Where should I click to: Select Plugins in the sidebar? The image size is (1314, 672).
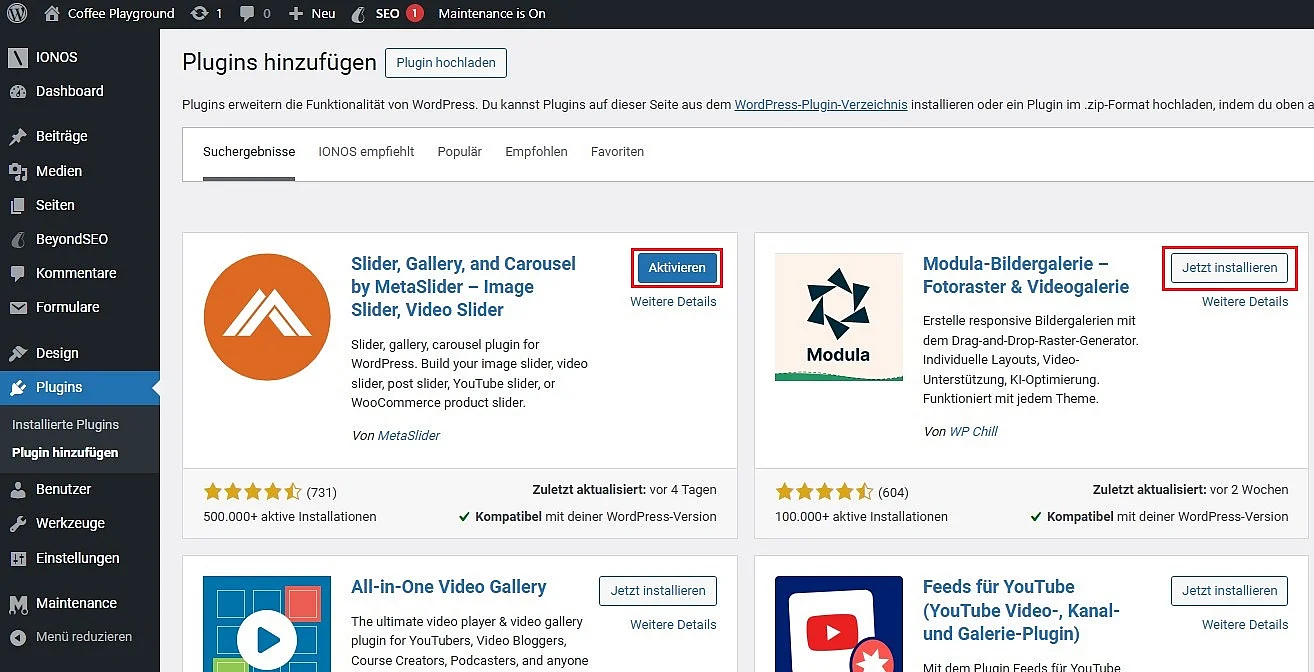coord(79,387)
